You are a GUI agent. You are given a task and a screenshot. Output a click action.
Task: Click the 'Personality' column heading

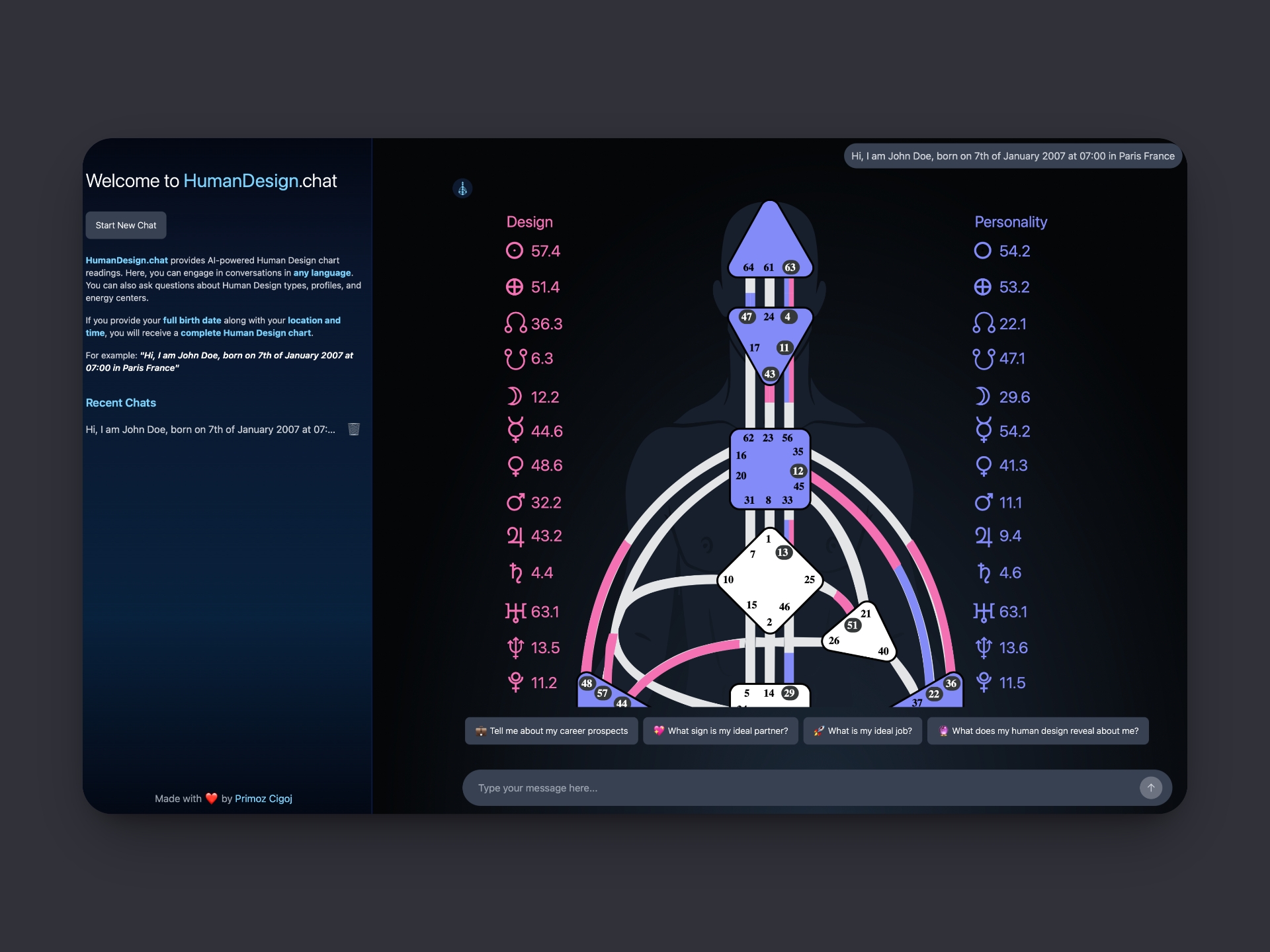(x=1011, y=222)
